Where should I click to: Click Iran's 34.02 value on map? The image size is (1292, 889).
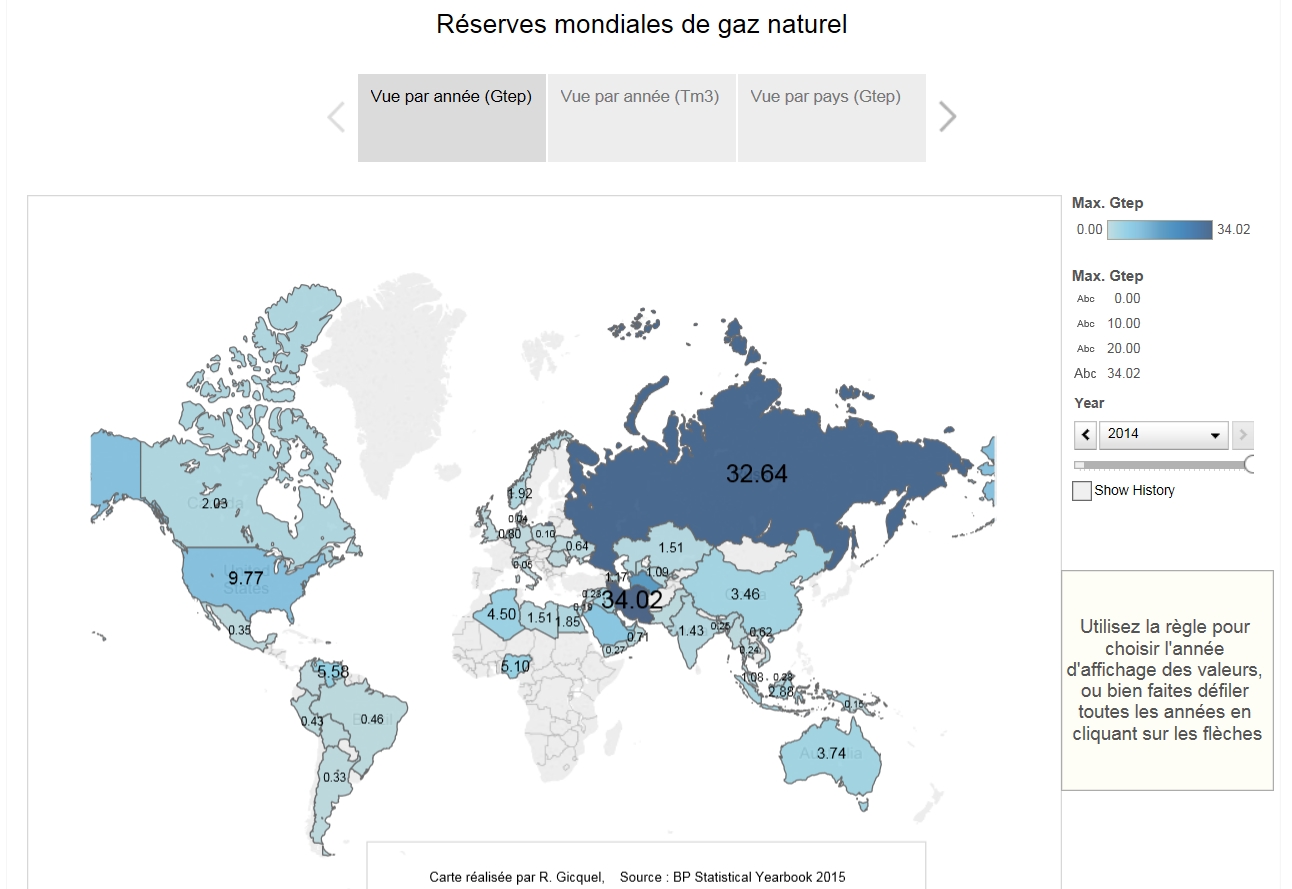(x=631, y=600)
